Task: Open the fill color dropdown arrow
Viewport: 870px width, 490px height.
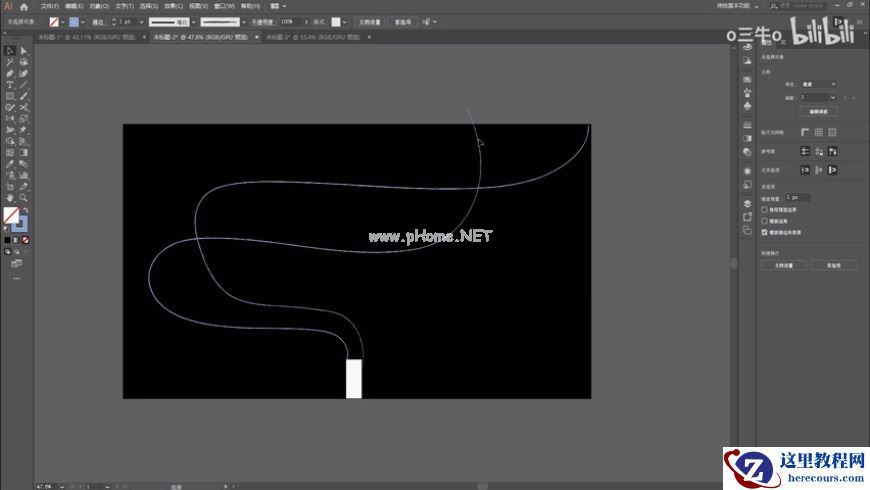Action: (x=63, y=22)
